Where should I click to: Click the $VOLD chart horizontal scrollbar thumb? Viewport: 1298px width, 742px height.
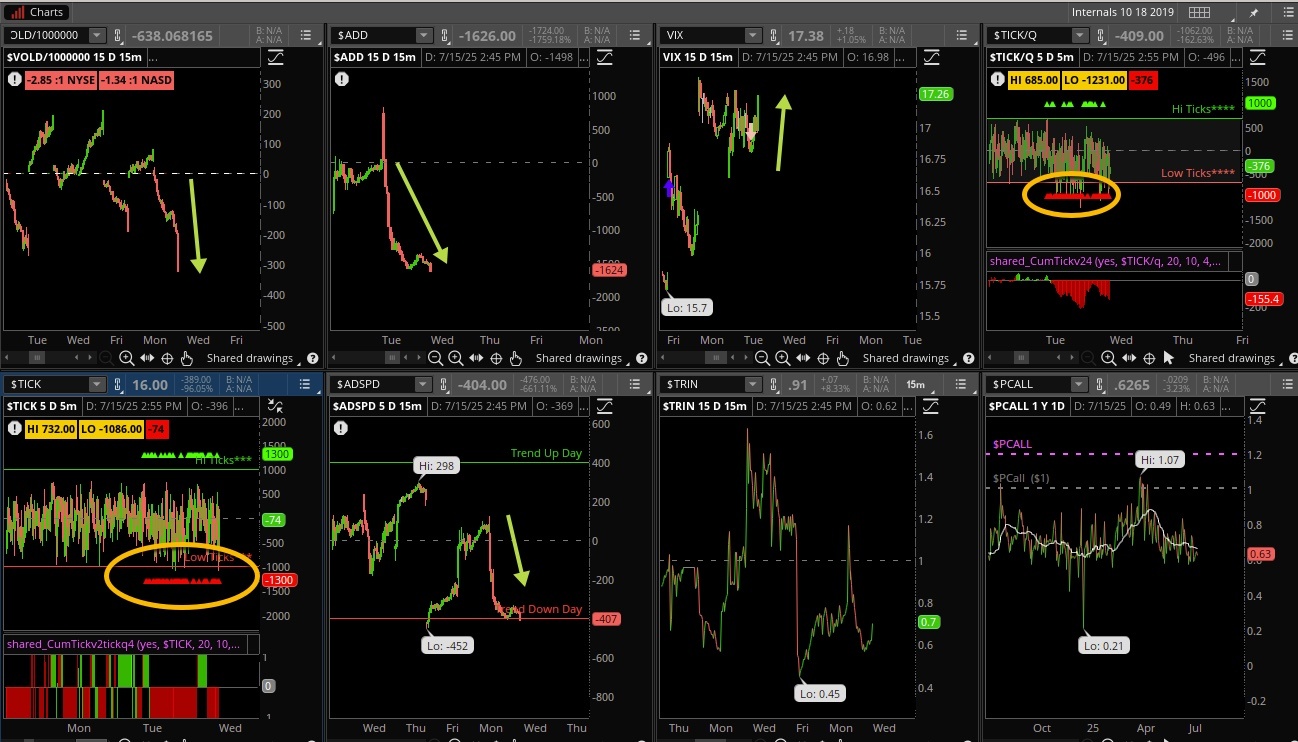37,358
